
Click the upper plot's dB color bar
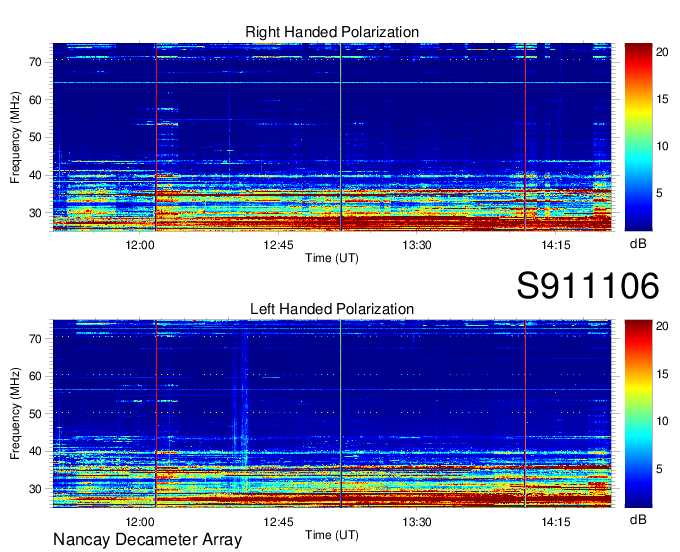pyautogui.click(x=638, y=137)
